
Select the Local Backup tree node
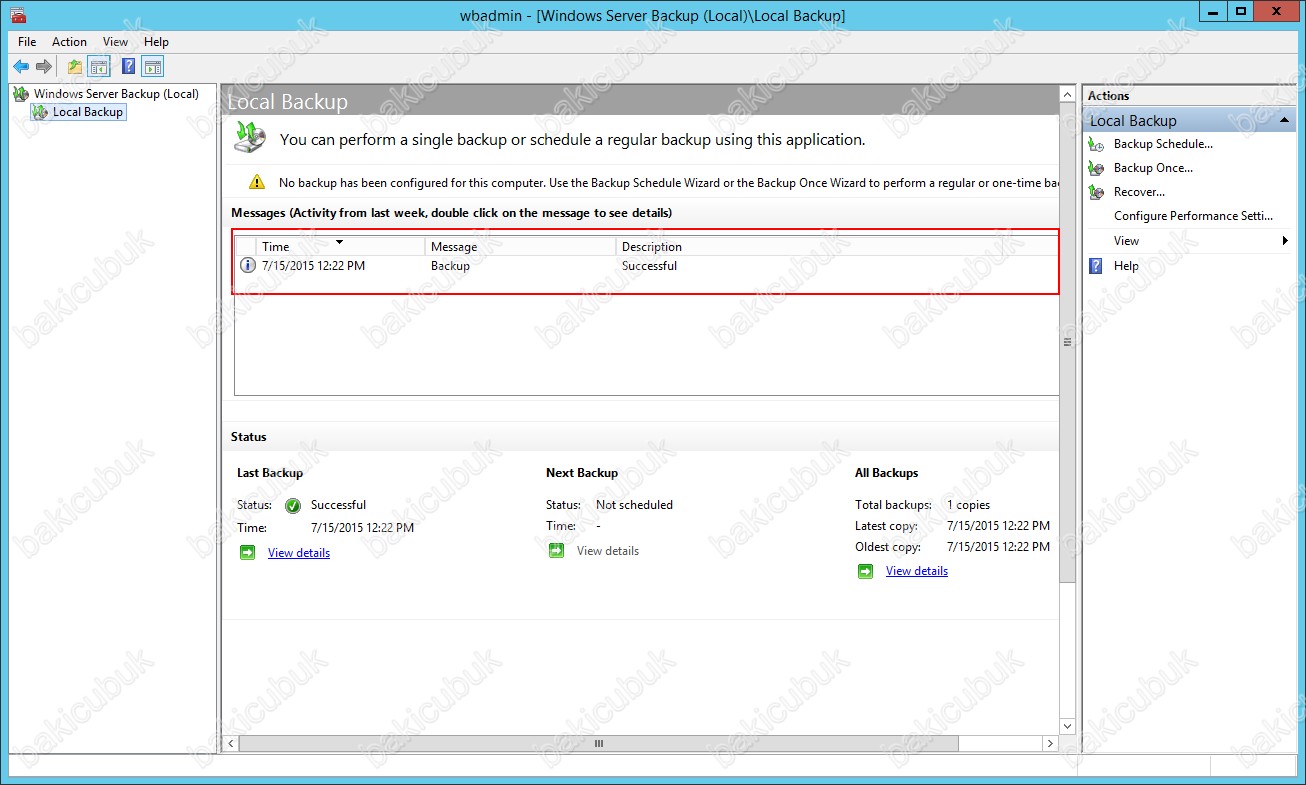click(88, 112)
